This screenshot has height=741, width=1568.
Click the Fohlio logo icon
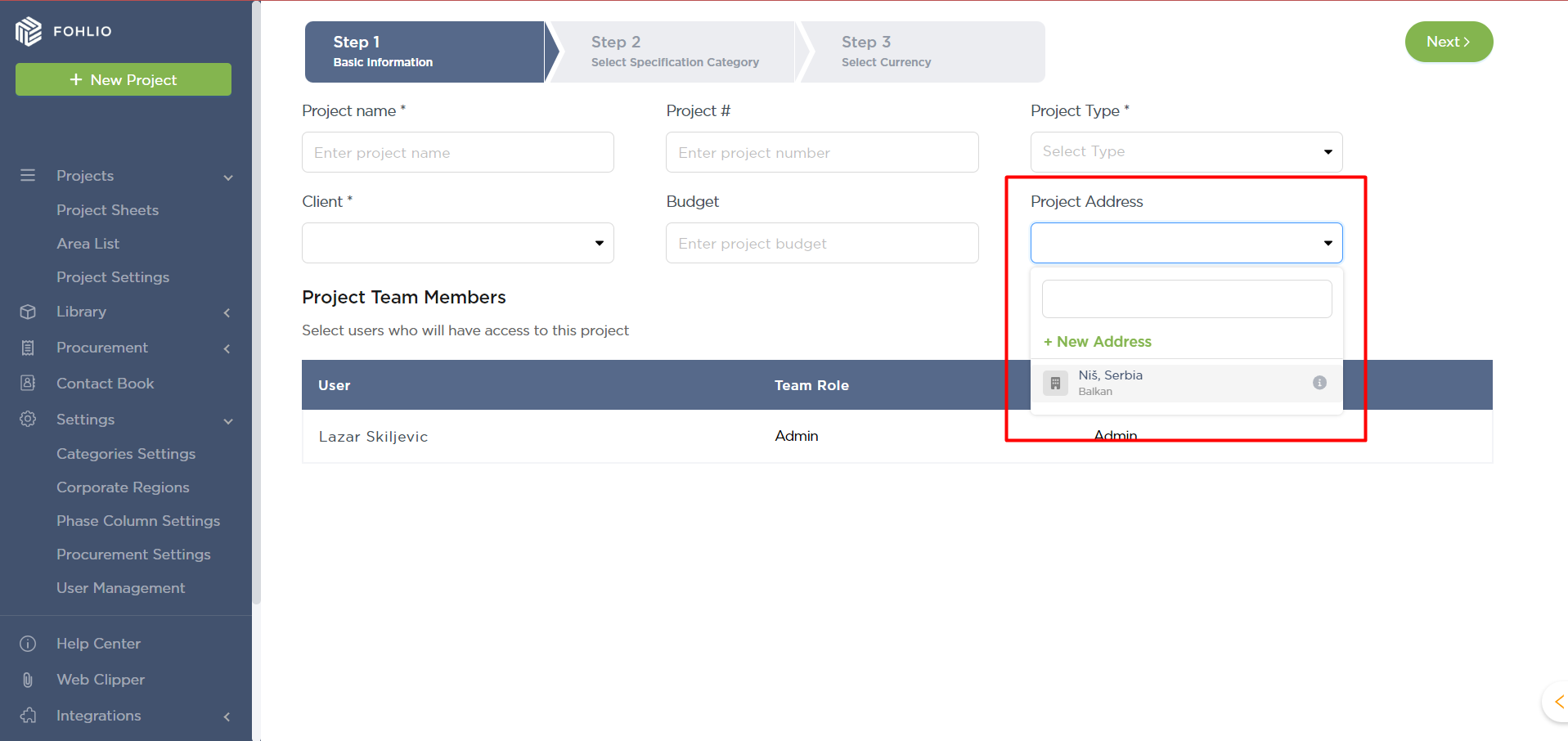pyautogui.click(x=28, y=31)
